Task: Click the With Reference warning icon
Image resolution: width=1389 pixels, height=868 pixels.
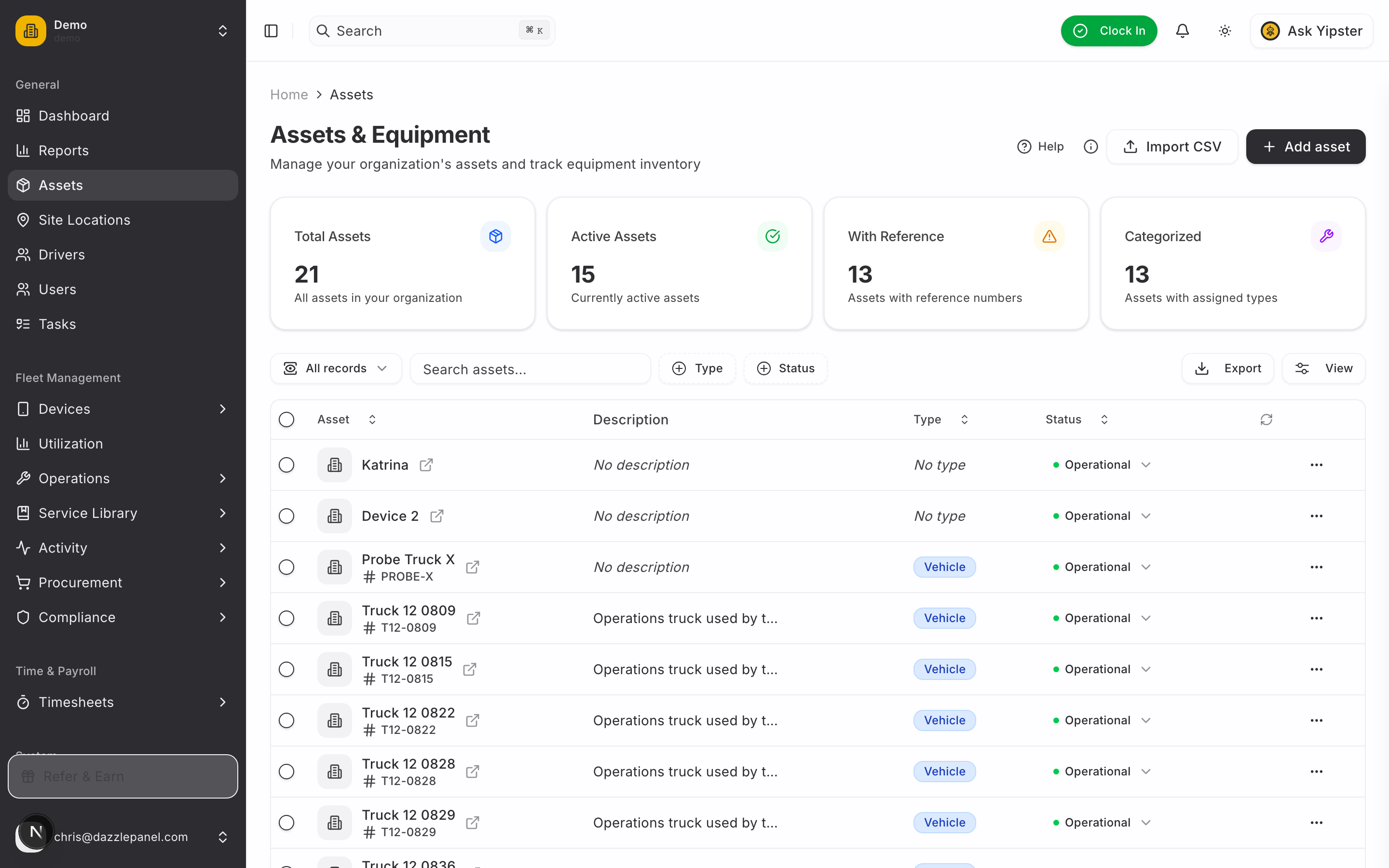Action: coord(1049,236)
